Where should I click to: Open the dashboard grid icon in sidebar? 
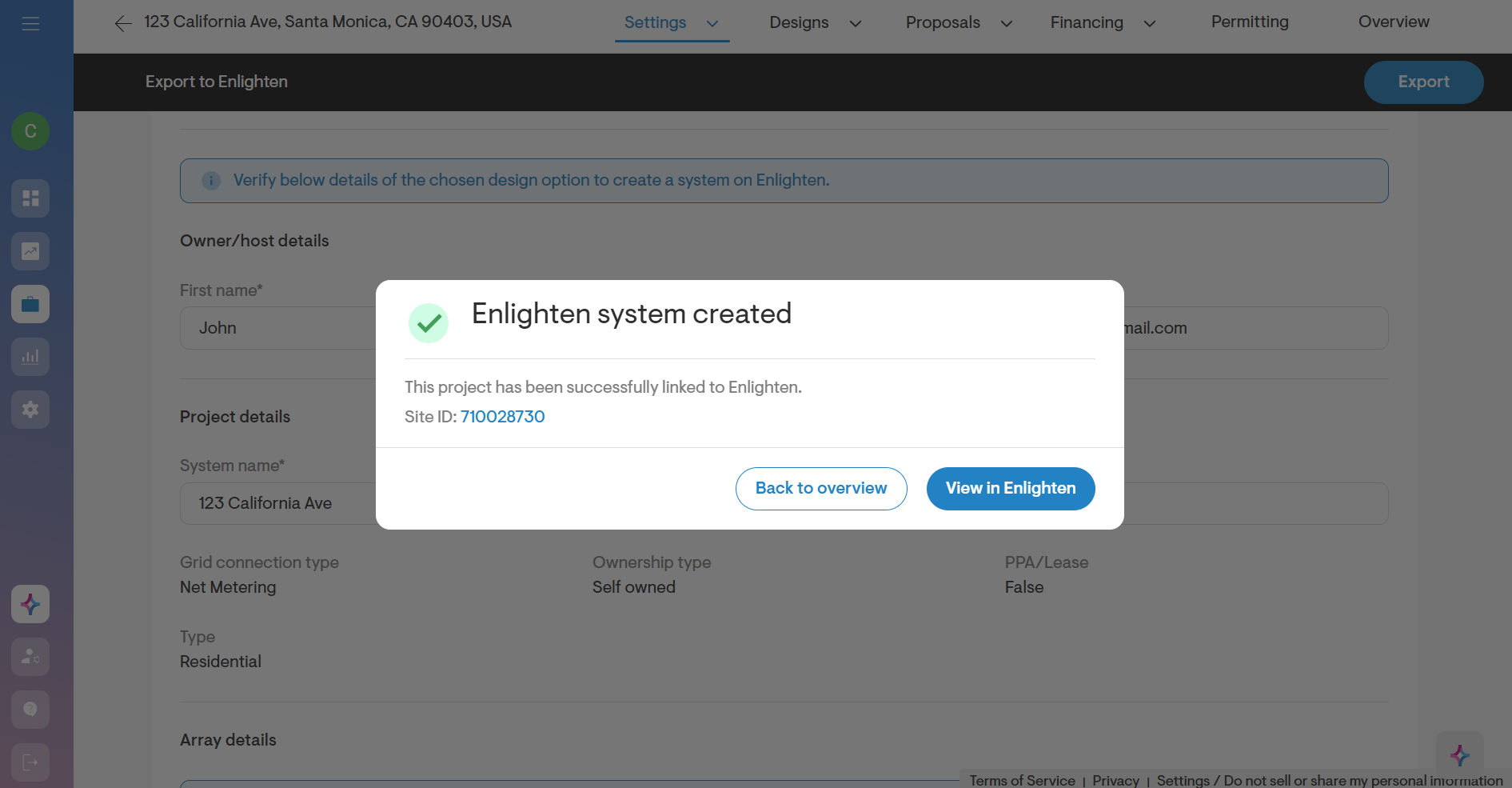pos(30,198)
